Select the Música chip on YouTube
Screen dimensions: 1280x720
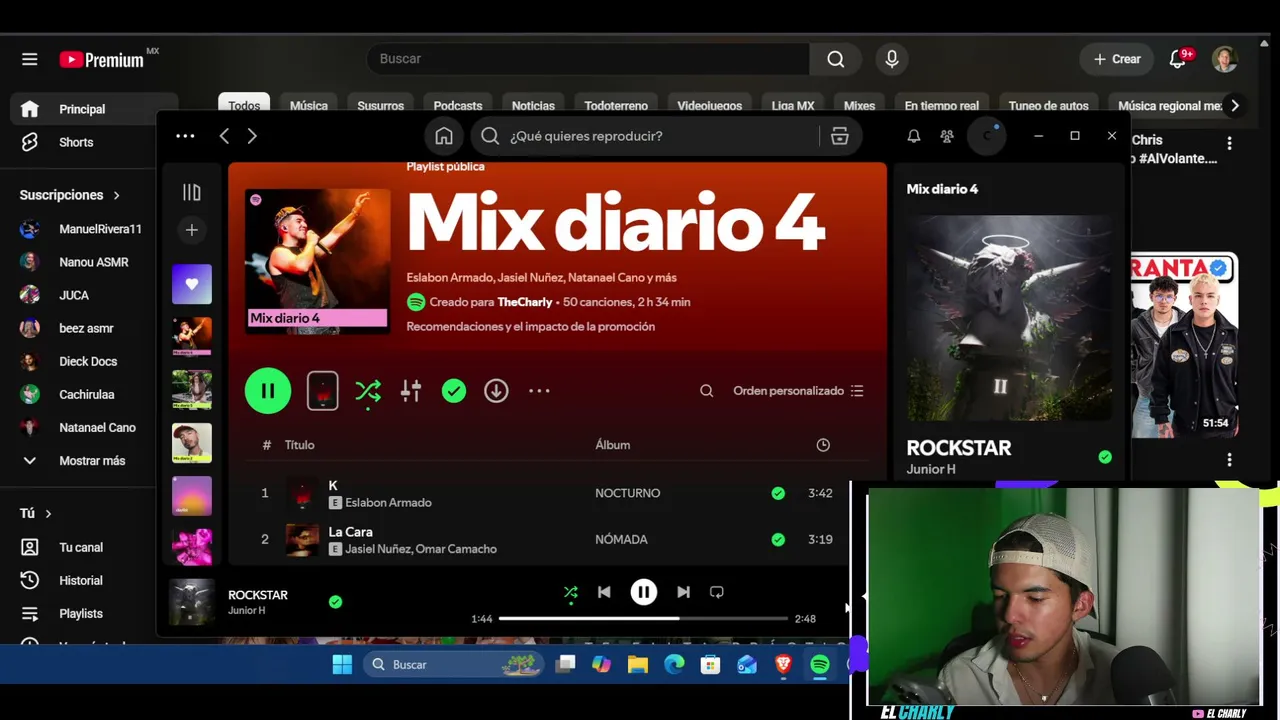(x=309, y=105)
